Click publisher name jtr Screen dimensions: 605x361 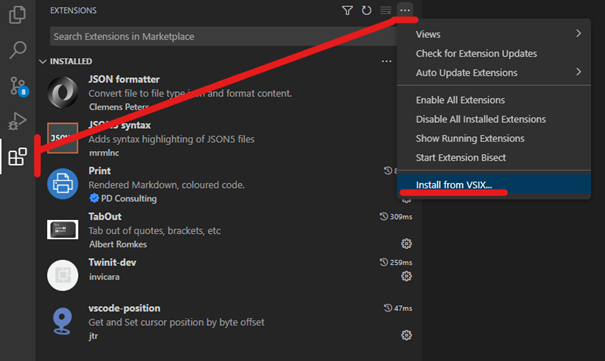pyautogui.click(x=93, y=336)
